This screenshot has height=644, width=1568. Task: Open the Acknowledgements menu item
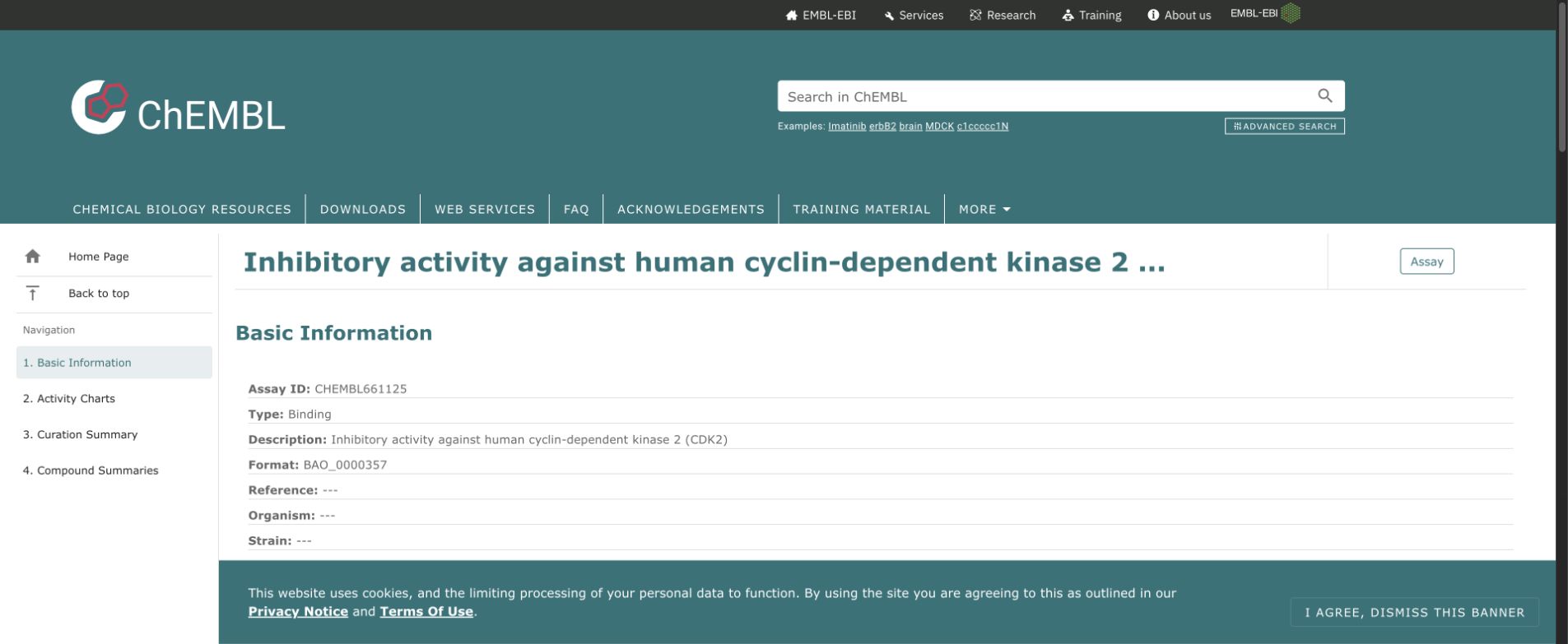click(x=691, y=209)
